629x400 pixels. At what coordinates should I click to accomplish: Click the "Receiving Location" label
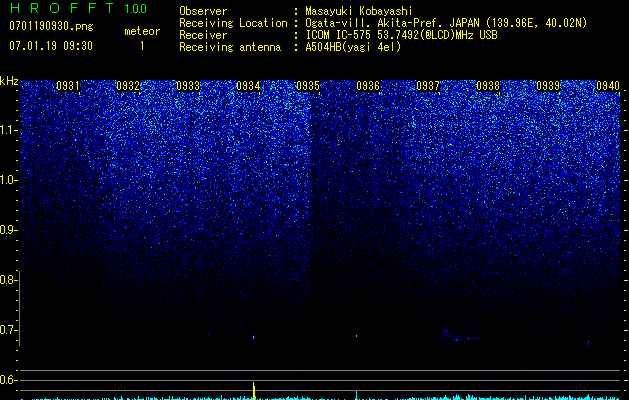tap(233, 23)
